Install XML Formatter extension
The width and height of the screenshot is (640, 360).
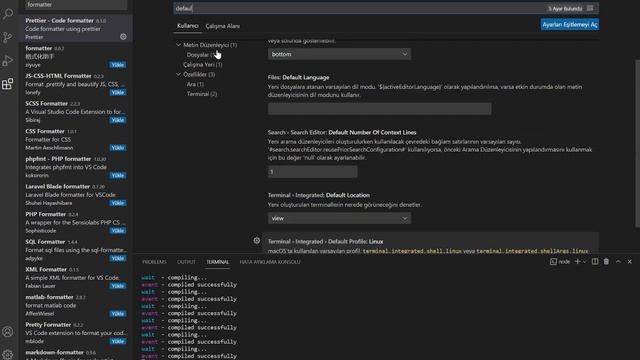pyautogui.click(x=118, y=286)
